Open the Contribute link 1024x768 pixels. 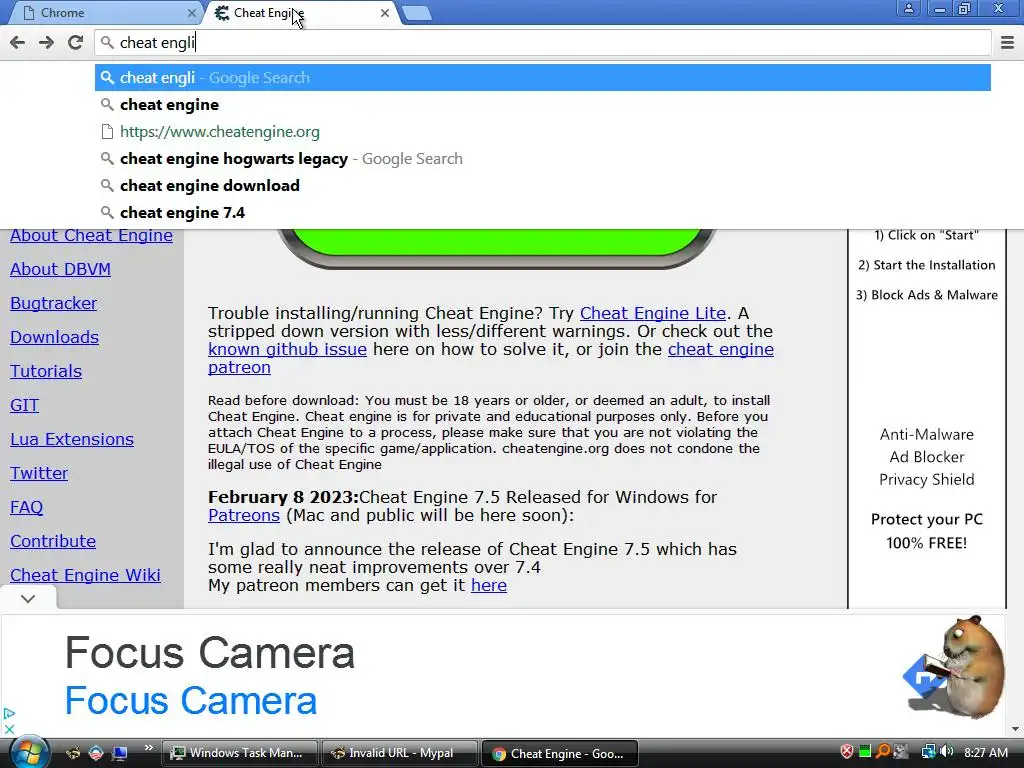tap(53, 541)
